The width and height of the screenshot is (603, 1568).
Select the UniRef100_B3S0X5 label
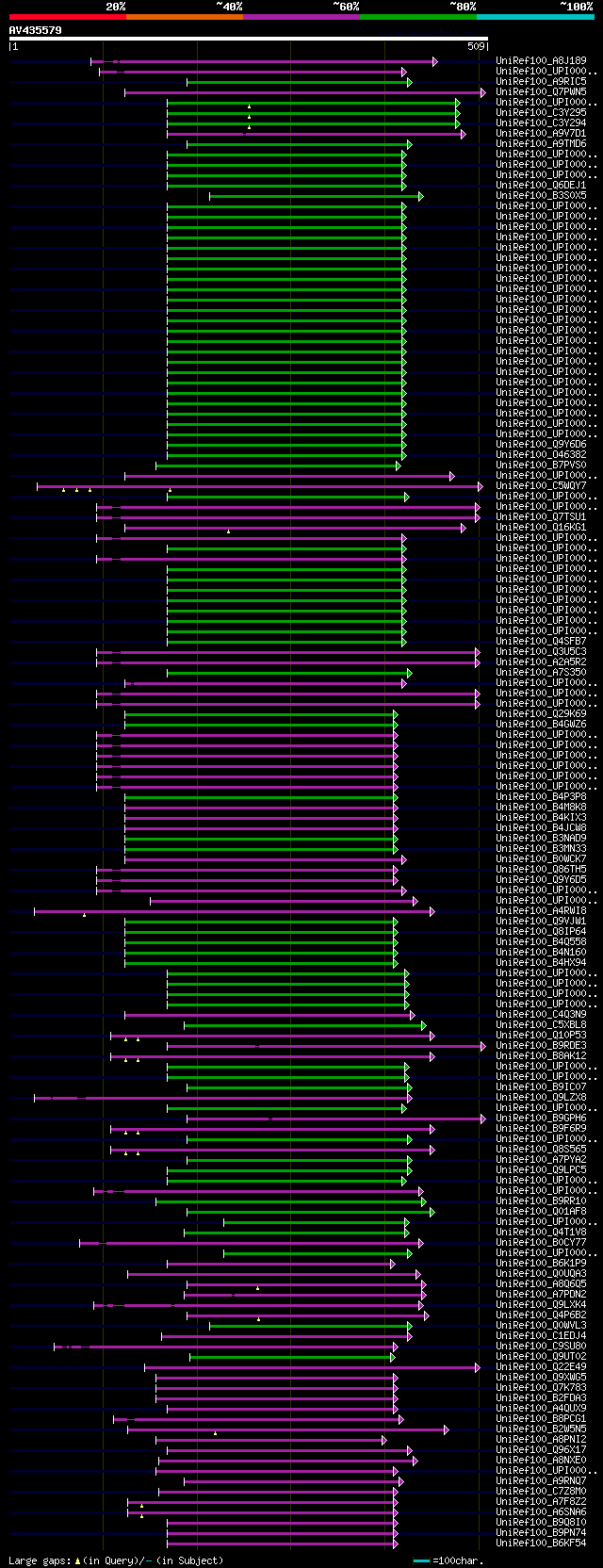(541, 196)
